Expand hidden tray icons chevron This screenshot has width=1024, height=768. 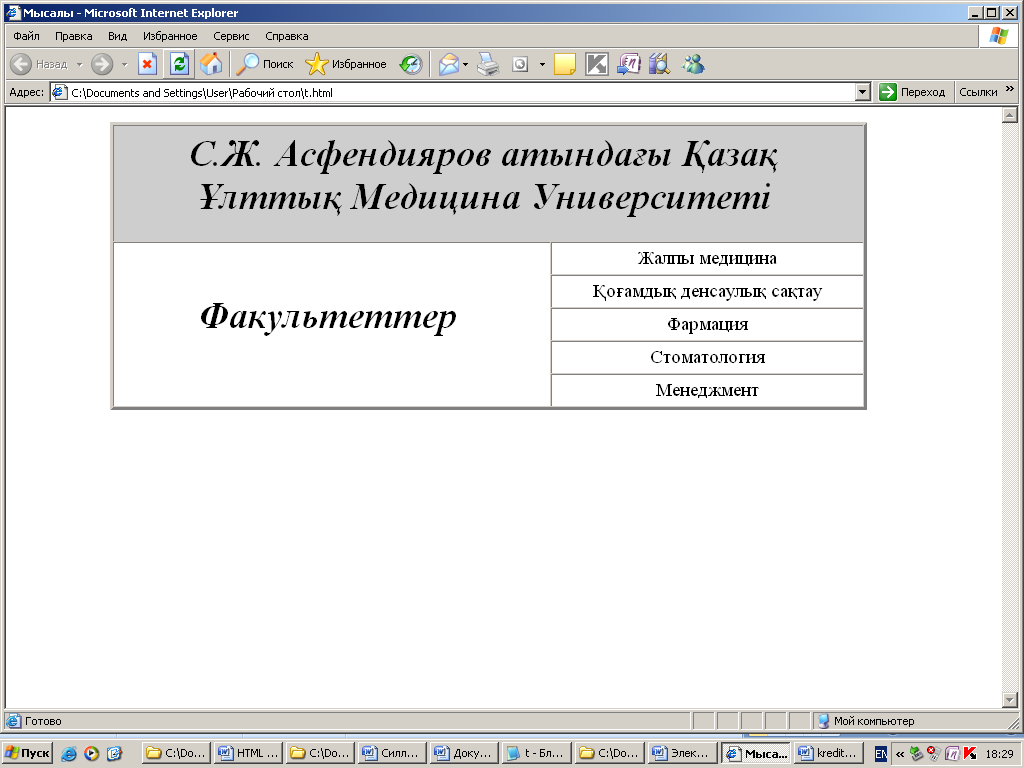(900, 754)
